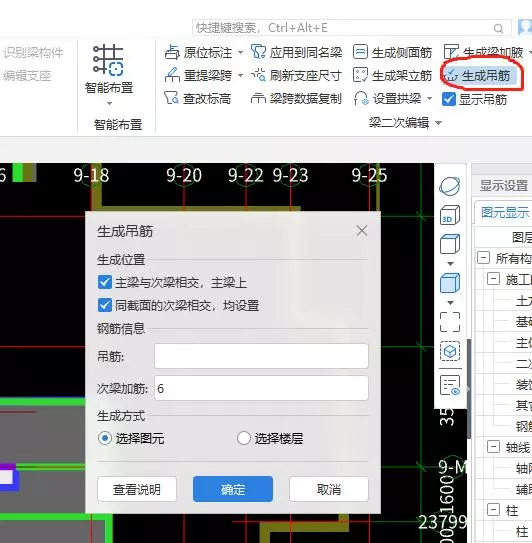Click axis label 9-20 in drawing

tap(184, 175)
